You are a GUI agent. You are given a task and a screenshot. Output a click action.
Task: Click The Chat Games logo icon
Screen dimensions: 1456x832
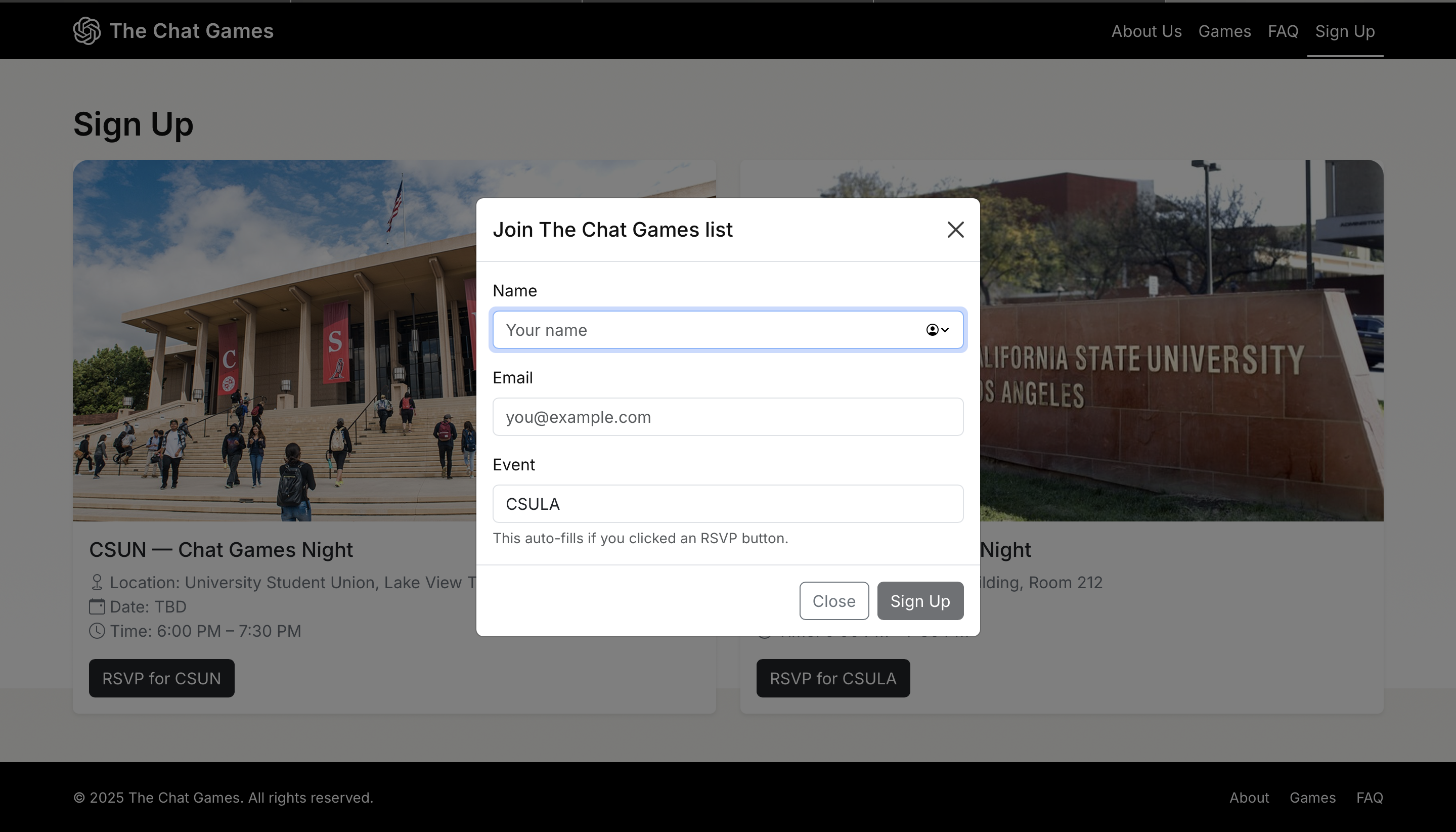(87, 31)
